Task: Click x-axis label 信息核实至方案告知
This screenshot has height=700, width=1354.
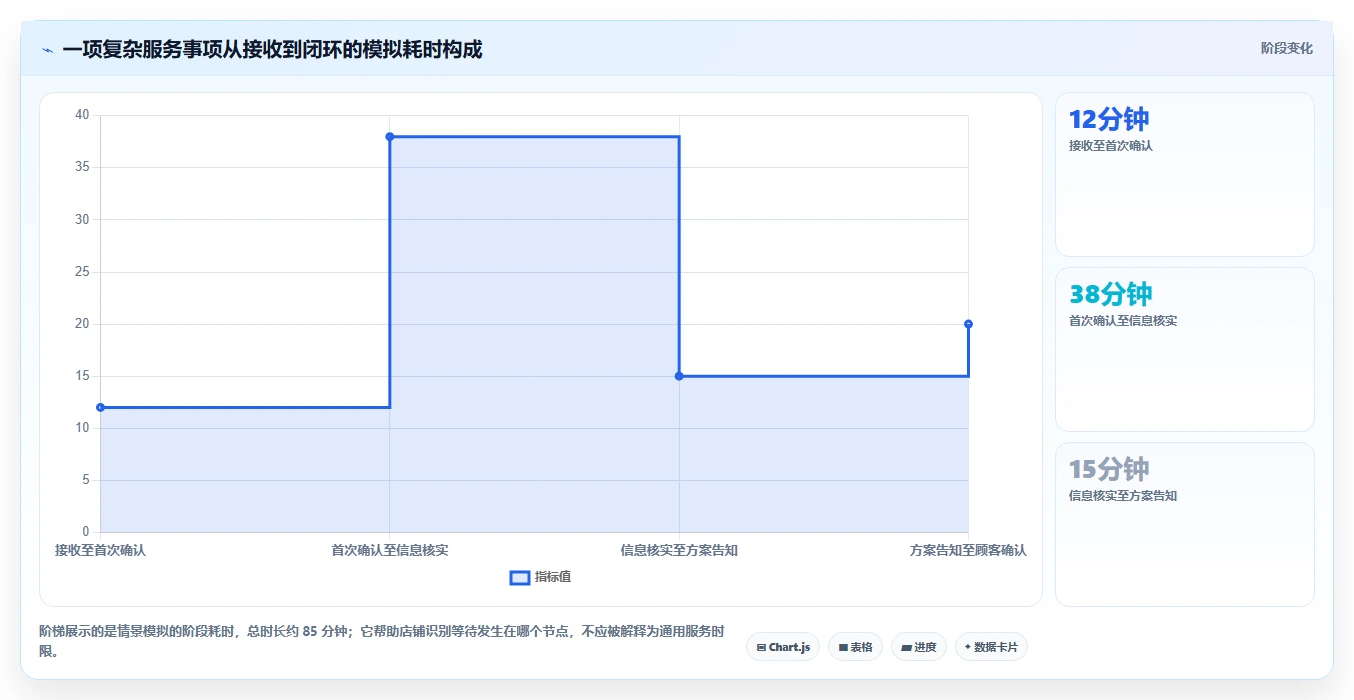Action: 679,550
